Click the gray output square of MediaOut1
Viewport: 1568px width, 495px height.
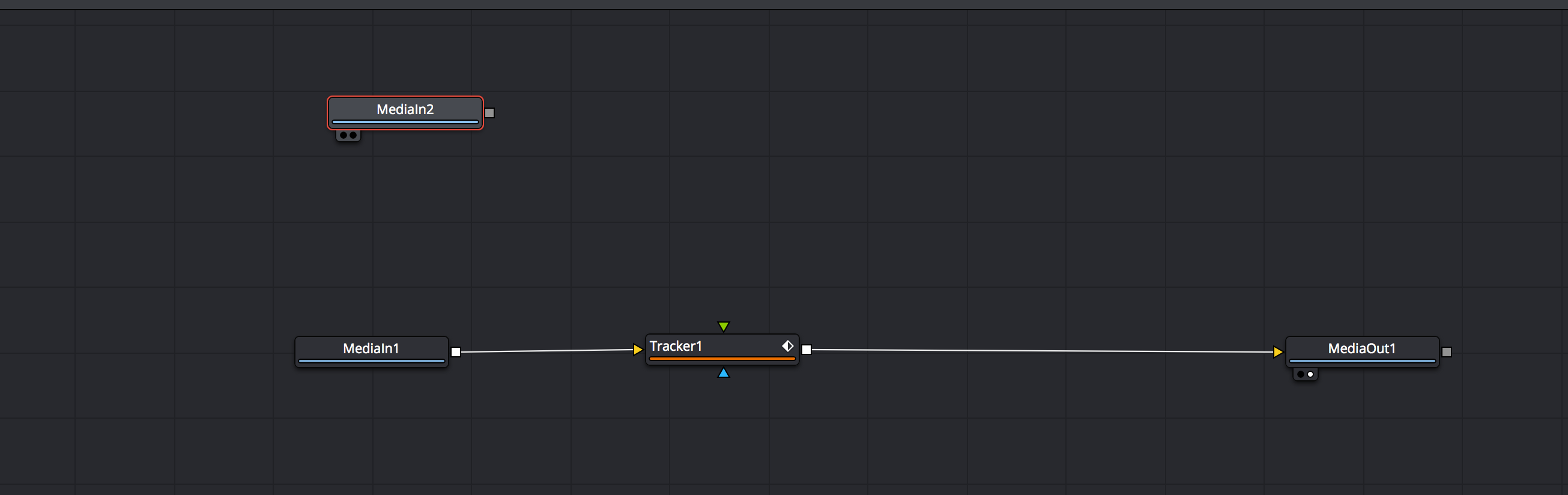tap(1447, 352)
